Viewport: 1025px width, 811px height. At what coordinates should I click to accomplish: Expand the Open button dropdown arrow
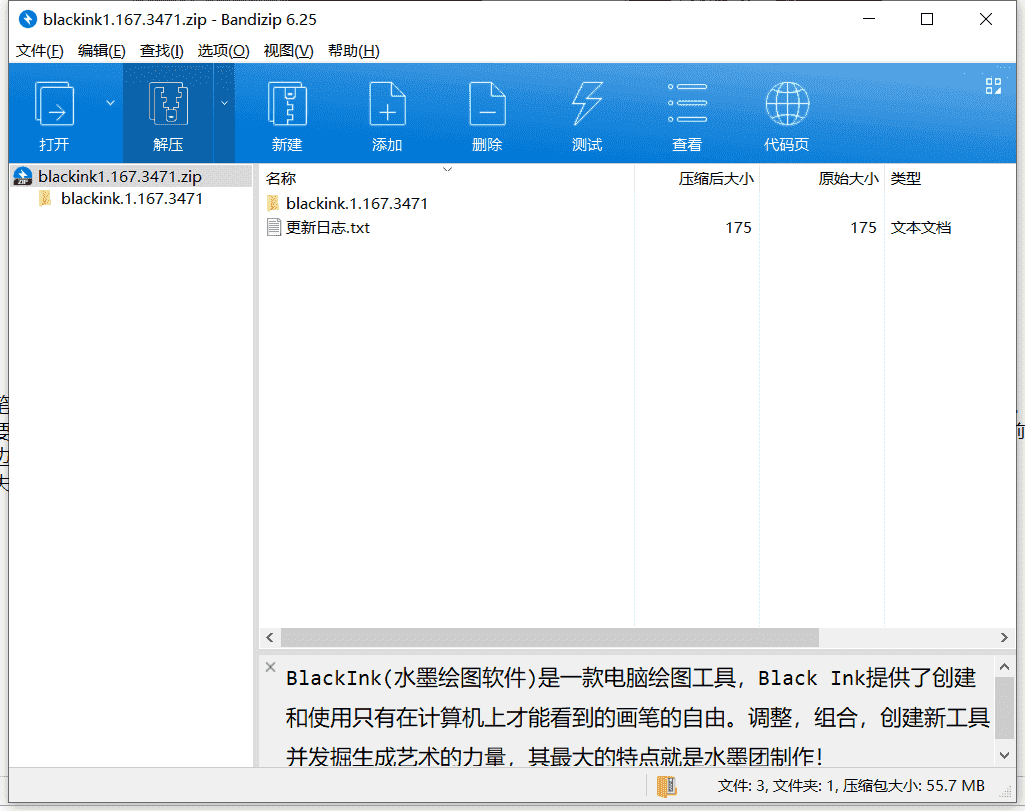point(110,103)
